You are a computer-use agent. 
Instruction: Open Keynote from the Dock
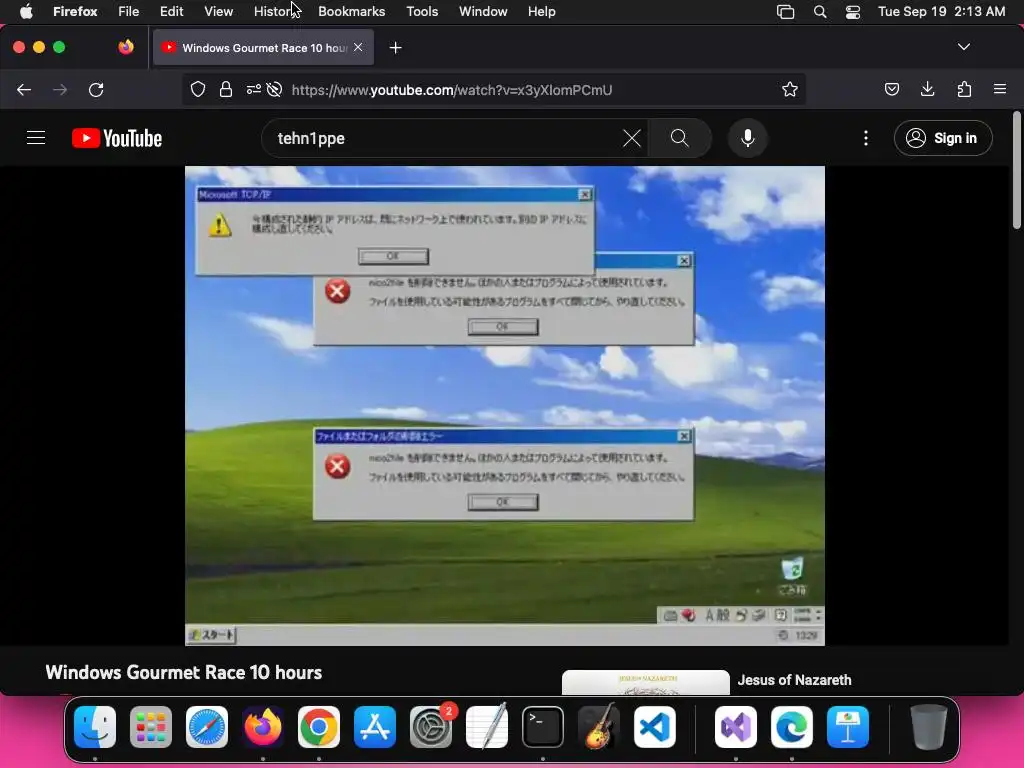[848, 726]
